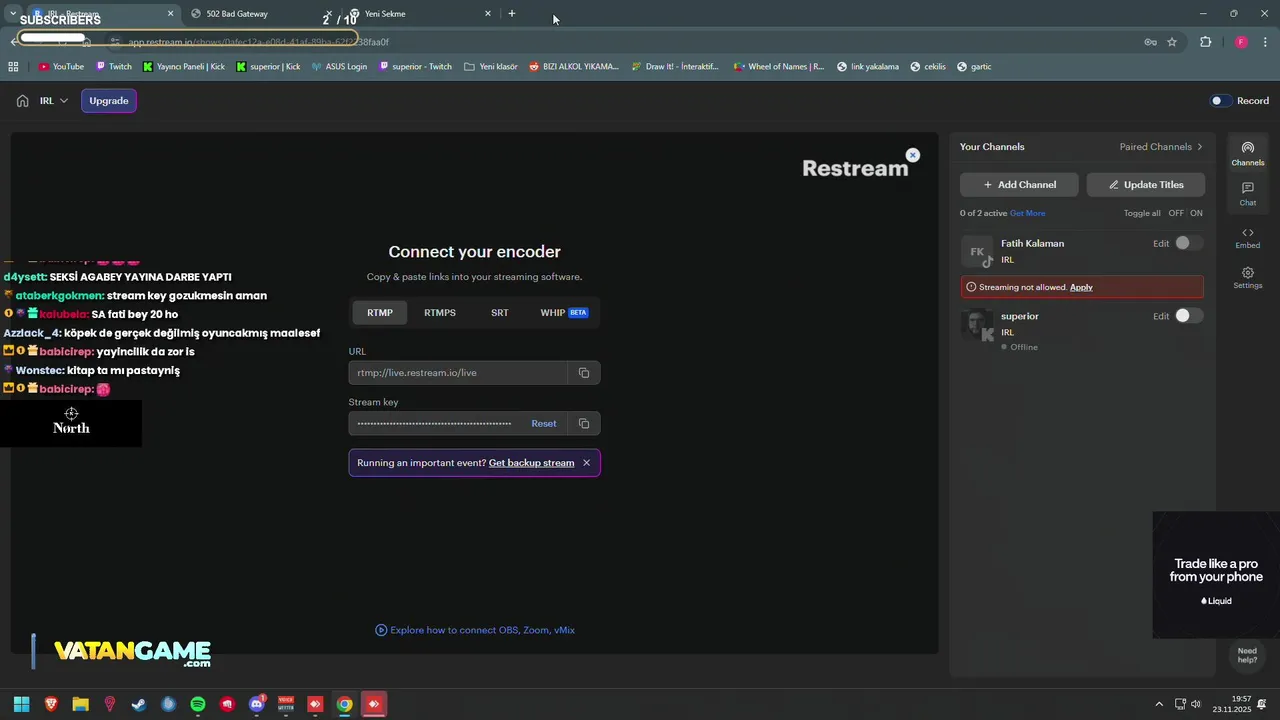Viewport: 1280px width, 720px height.
Task: Open the Chrome three-dot menu
Action: [1266, 42]
